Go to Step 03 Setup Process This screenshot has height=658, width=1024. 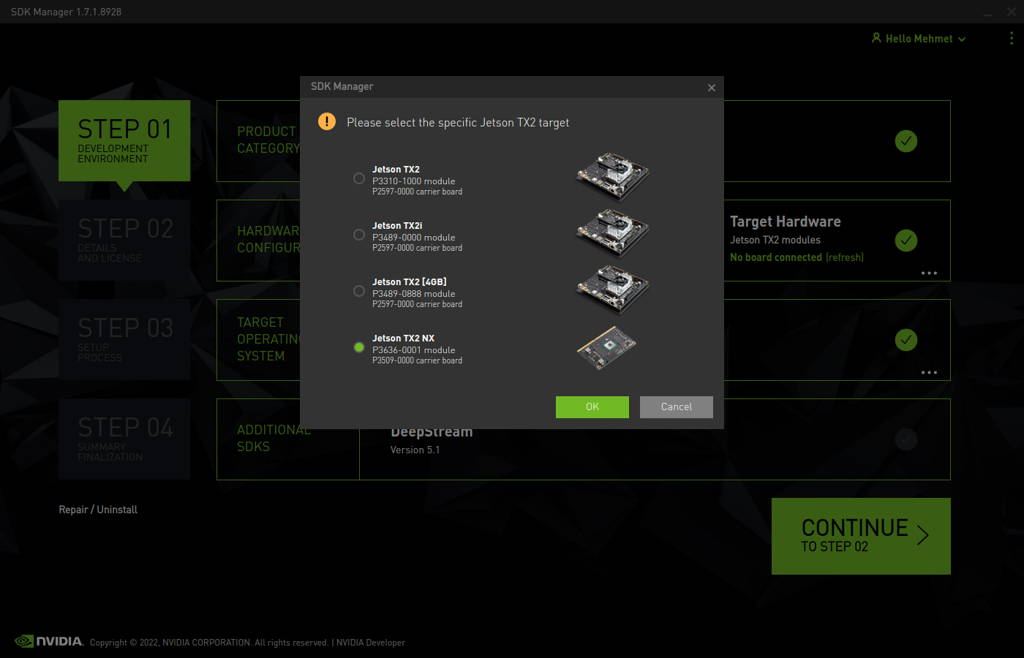point(124,339)
